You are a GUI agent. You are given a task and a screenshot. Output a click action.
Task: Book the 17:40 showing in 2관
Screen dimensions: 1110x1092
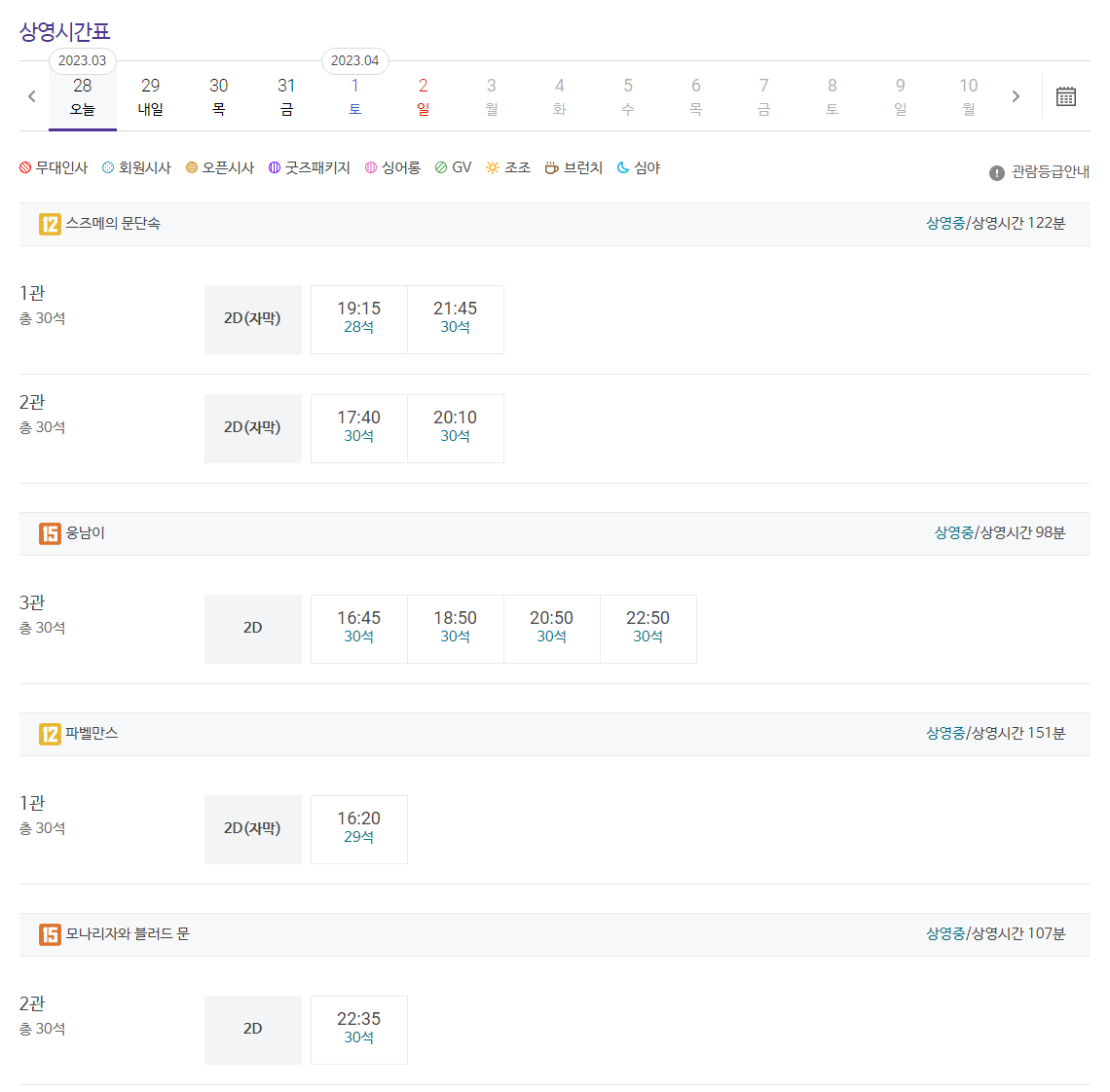click(359, 428)
